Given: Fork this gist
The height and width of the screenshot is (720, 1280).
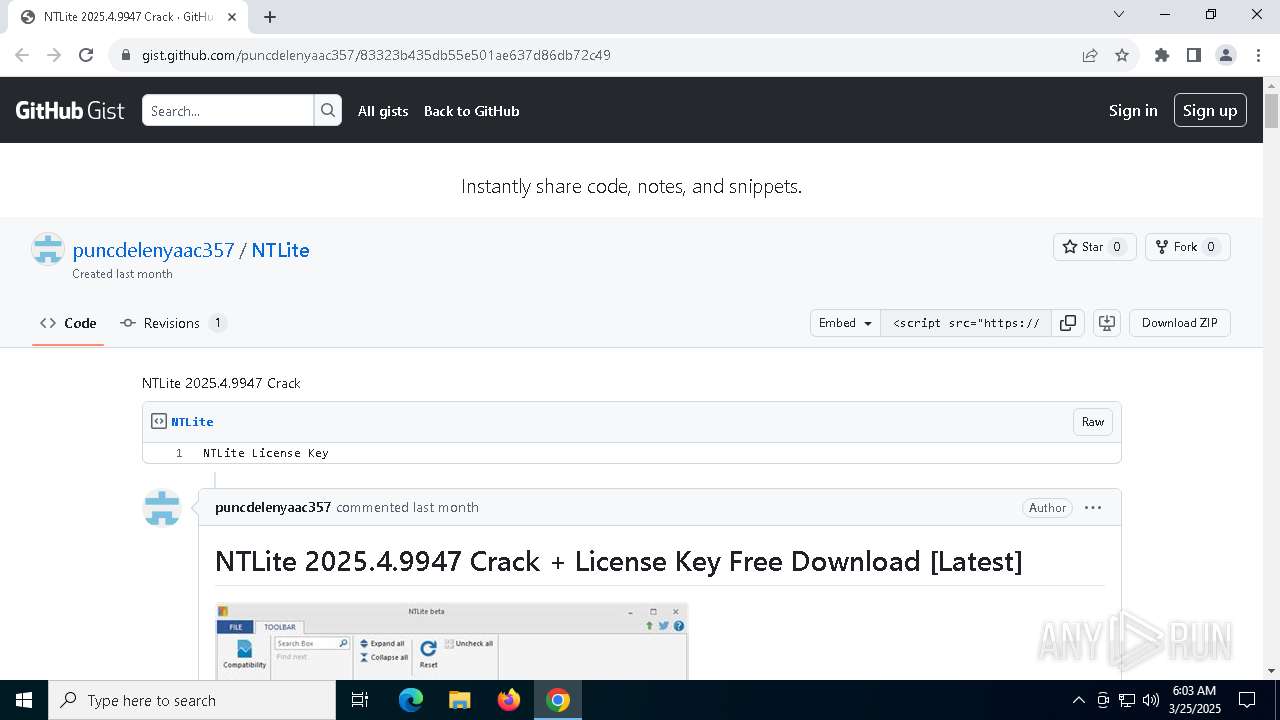Looking at the screenshot, I should (x=1187, y=247).
